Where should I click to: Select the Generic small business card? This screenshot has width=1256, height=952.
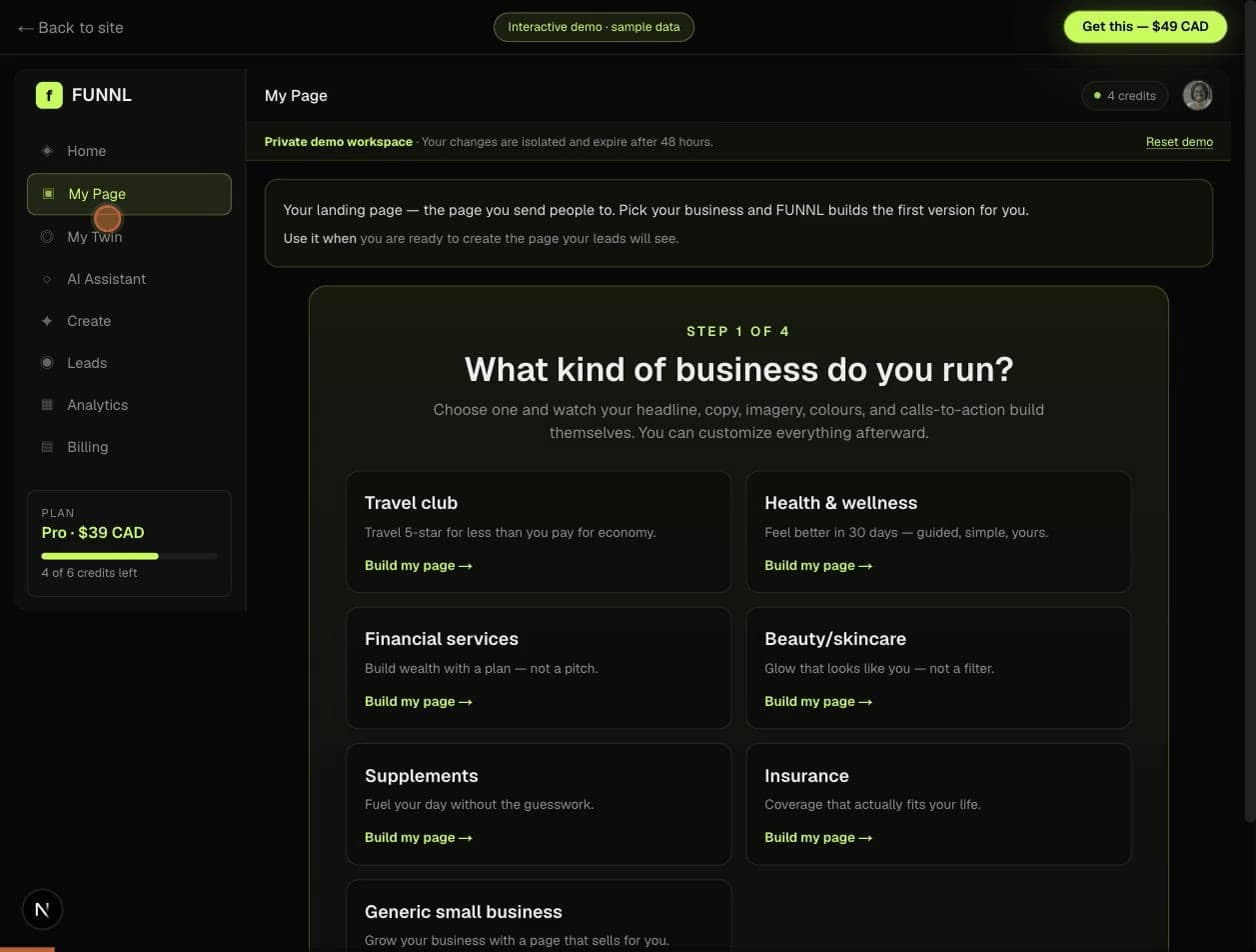539,915
